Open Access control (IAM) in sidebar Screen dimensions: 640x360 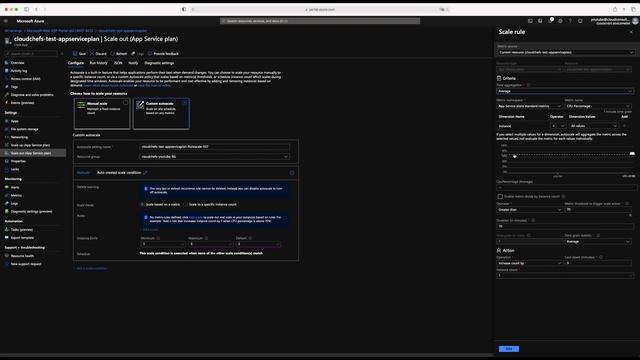pyautogui.click(x=25, y=79)
